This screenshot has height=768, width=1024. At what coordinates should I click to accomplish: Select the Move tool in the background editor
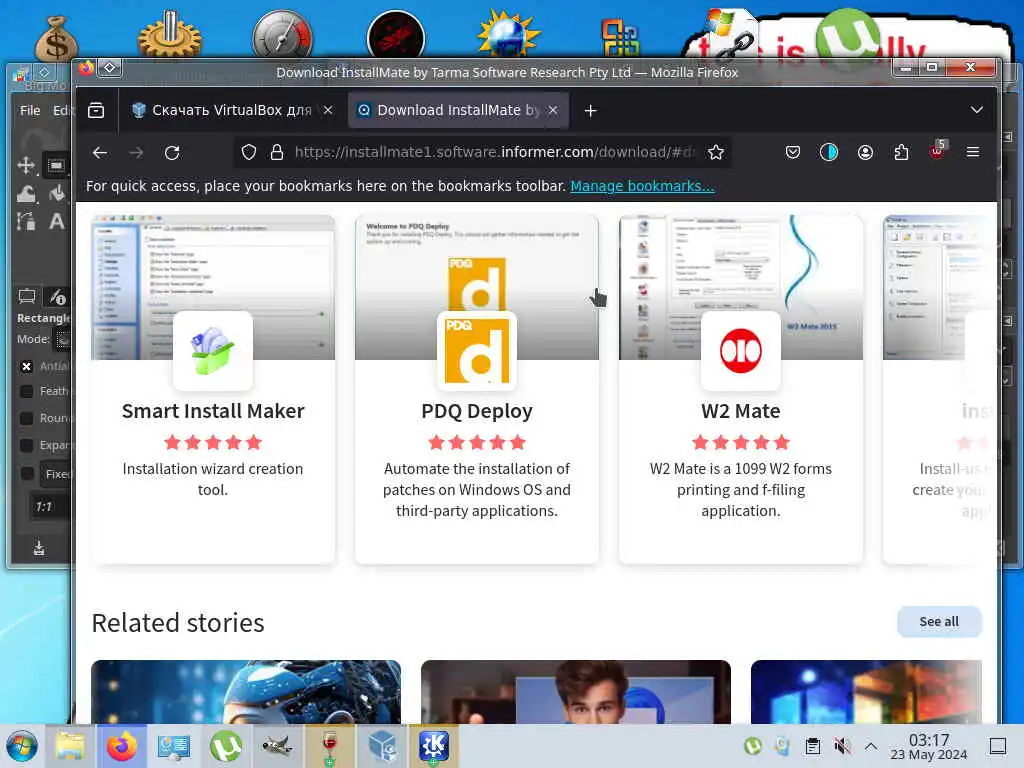pyautogui.click(x=26, y=165)
